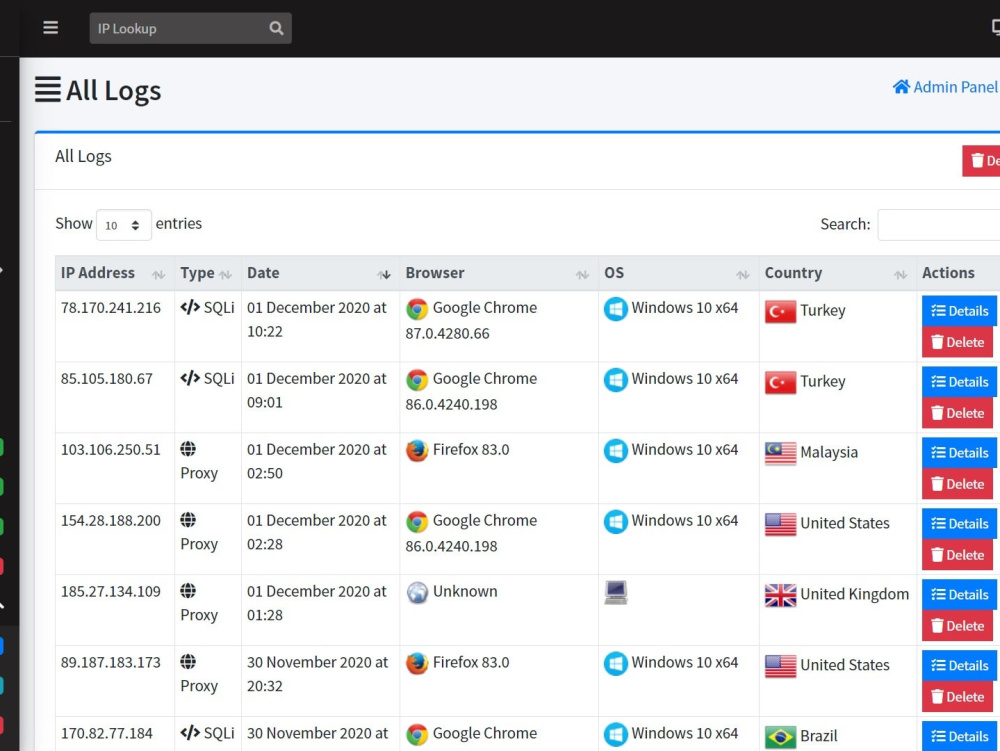Click the Malaysia flag icon
Image resolution: width=1000 pixels, height=751 pixels.
tap(781, 453)
